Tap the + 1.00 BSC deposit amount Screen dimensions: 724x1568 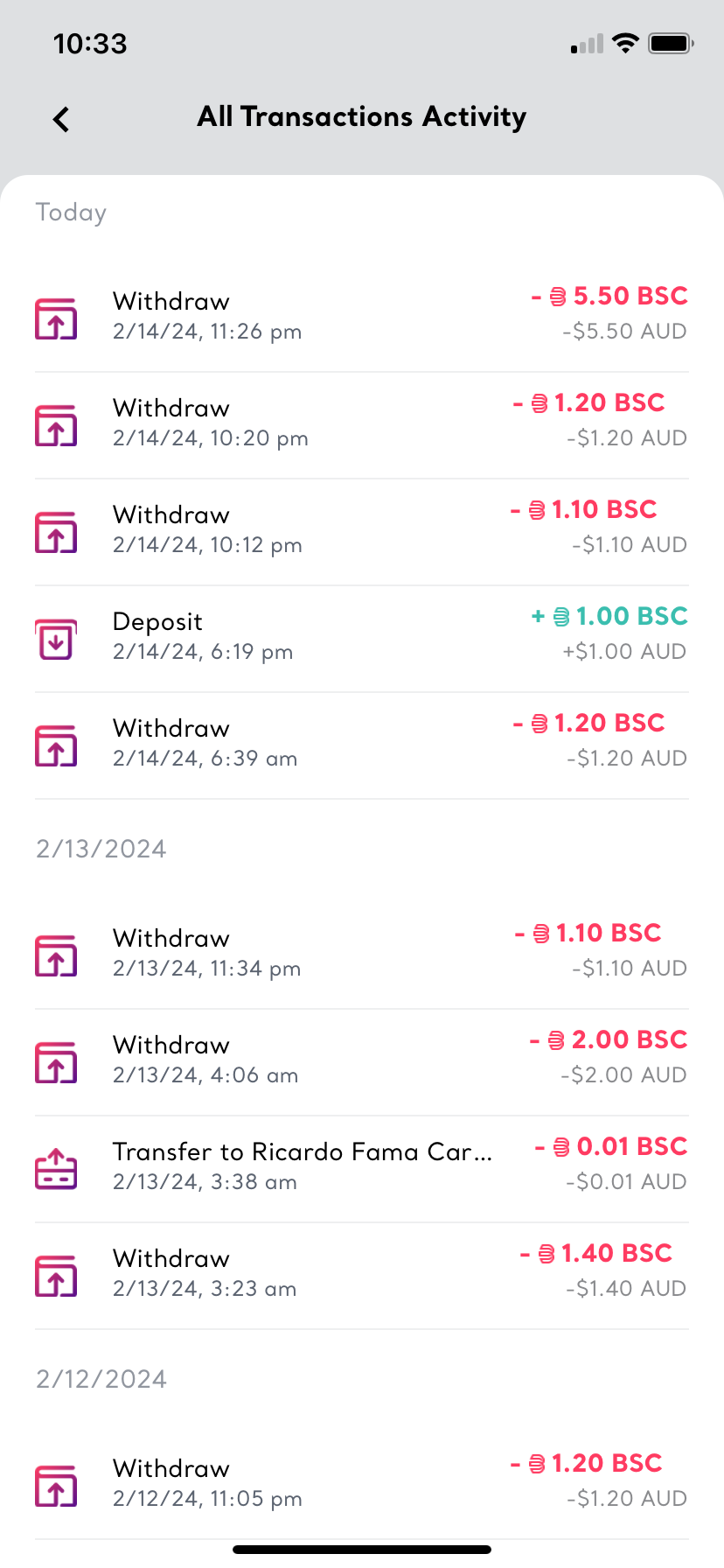[609, 616]
